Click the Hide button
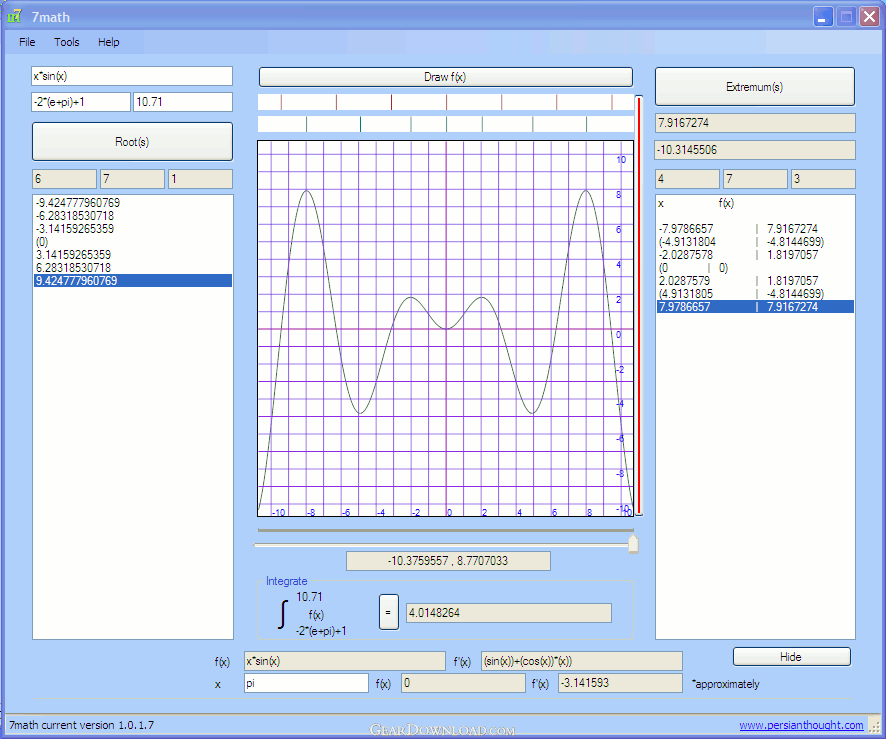This screenshot has height=739, width=886. (x=791, y=657)
